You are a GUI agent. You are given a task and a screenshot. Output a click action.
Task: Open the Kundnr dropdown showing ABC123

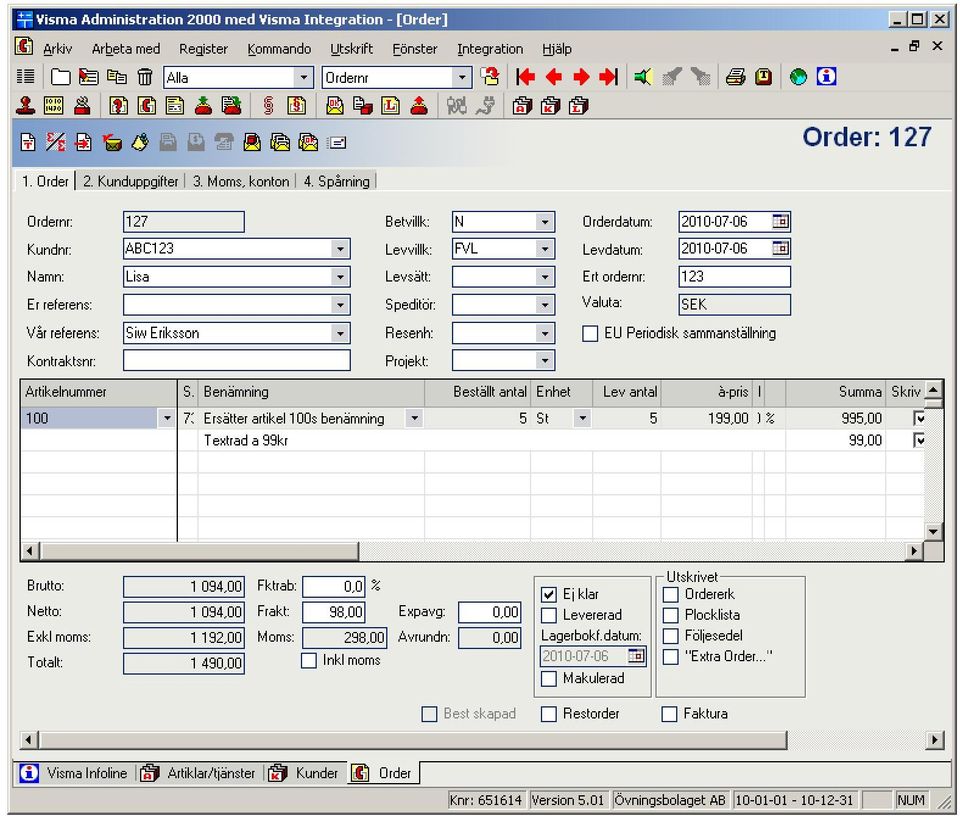click(x=340, y=249)
